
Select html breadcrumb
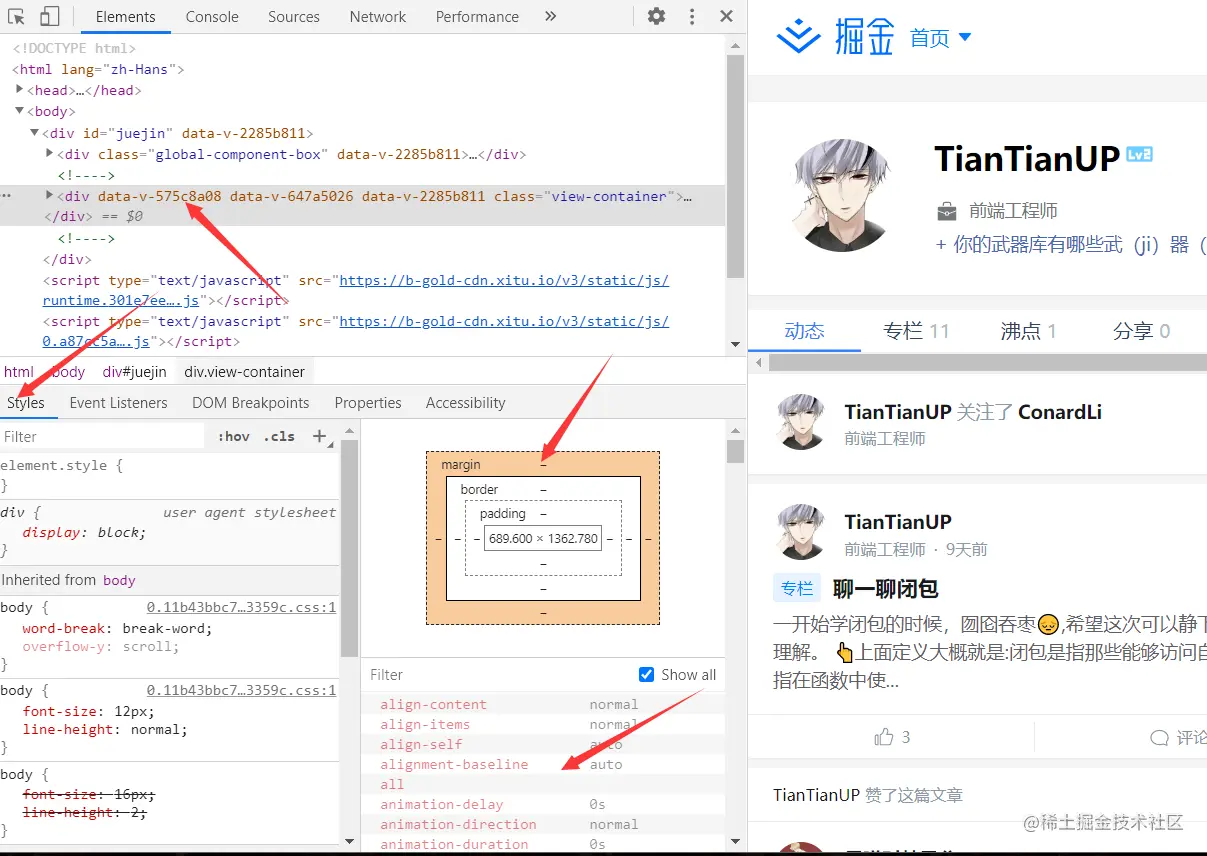19,372
